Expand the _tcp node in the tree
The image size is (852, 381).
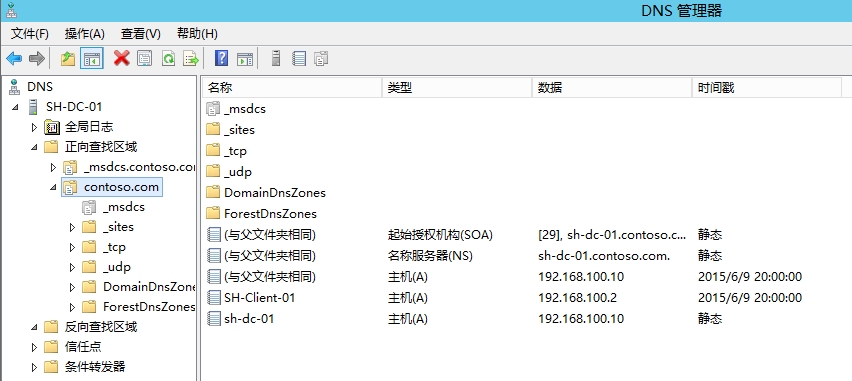pos(72,247)
